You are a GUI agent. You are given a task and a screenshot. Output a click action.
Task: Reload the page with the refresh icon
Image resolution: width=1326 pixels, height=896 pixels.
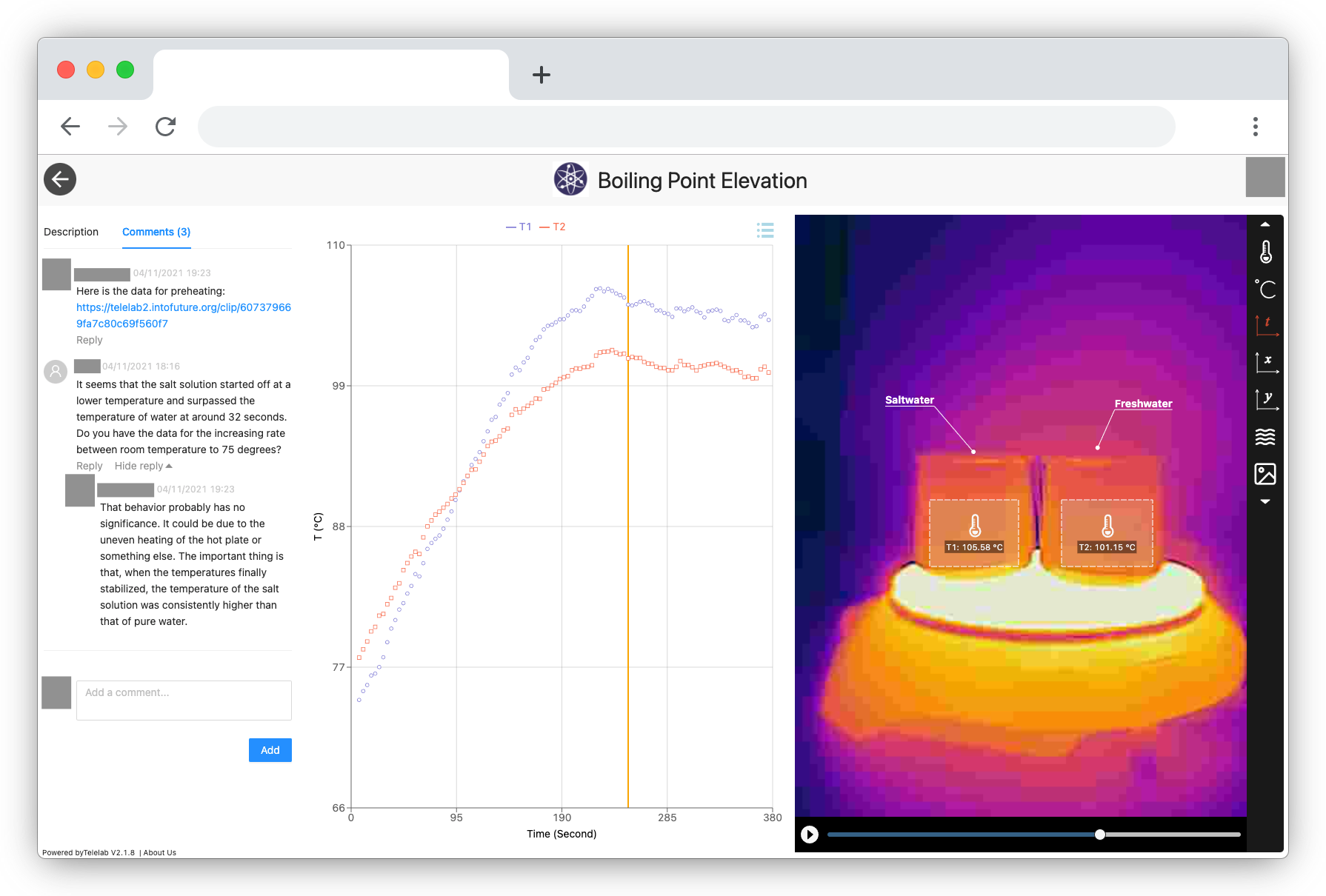coord(166,127)
